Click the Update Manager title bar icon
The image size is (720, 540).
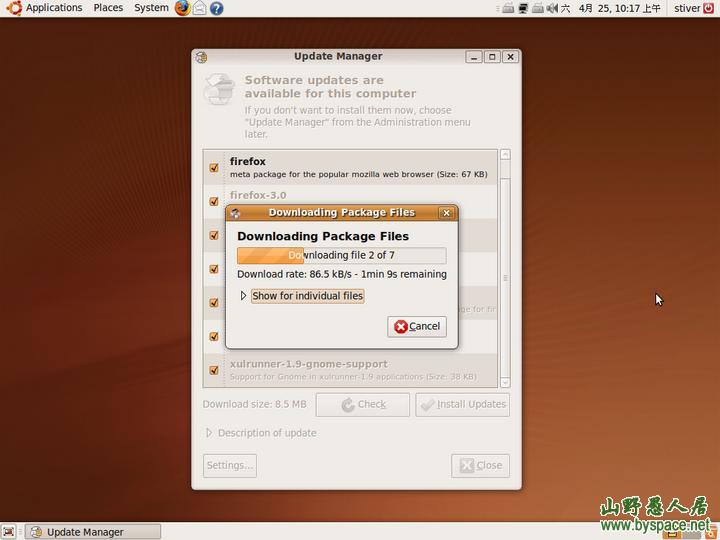[x=202, y=57]
